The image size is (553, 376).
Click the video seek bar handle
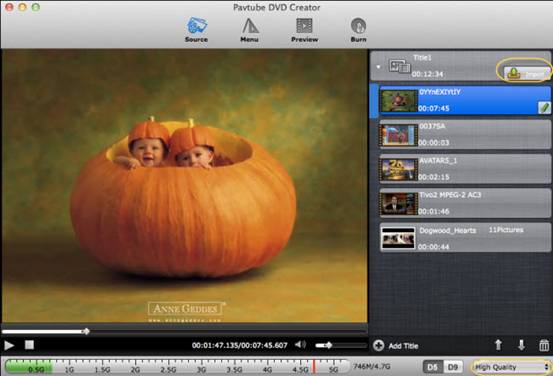[86, 331]
